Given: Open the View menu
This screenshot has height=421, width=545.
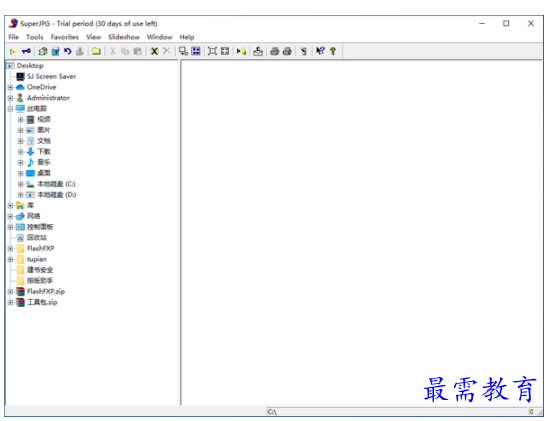Looking at the screenshot, I should [93, 37].
